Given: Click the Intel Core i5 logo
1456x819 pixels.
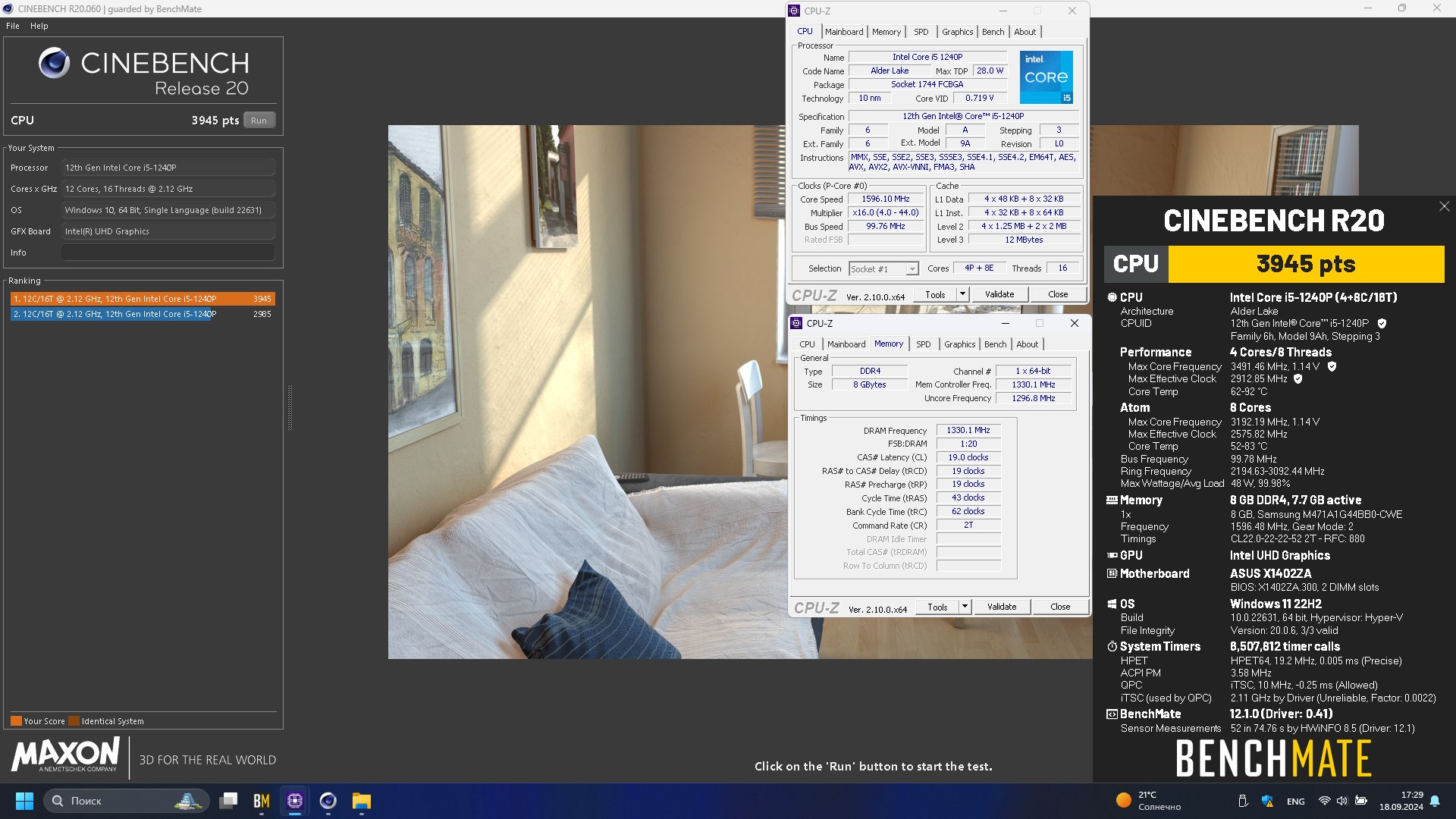Looking at the screenshot, I should tap(1046, 77).
